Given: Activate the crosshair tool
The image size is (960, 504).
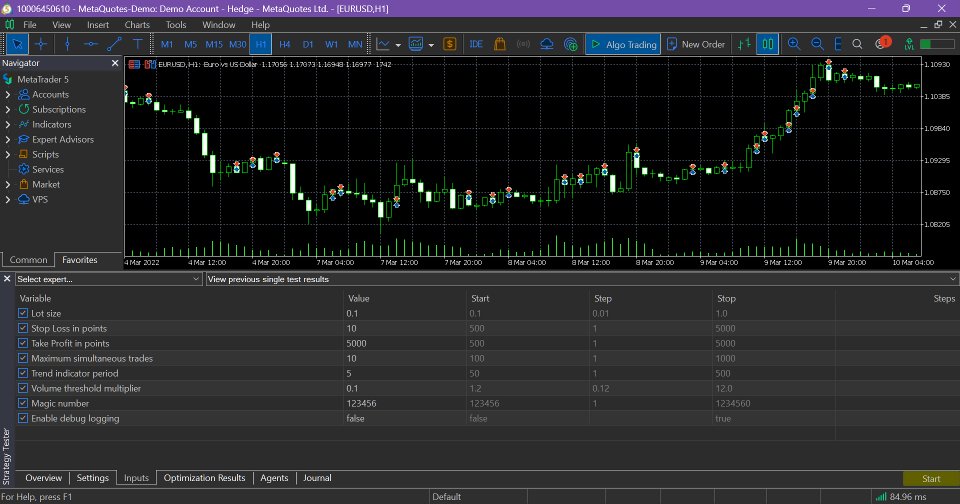Looking at the screenshot, I should tap(41, 44).
